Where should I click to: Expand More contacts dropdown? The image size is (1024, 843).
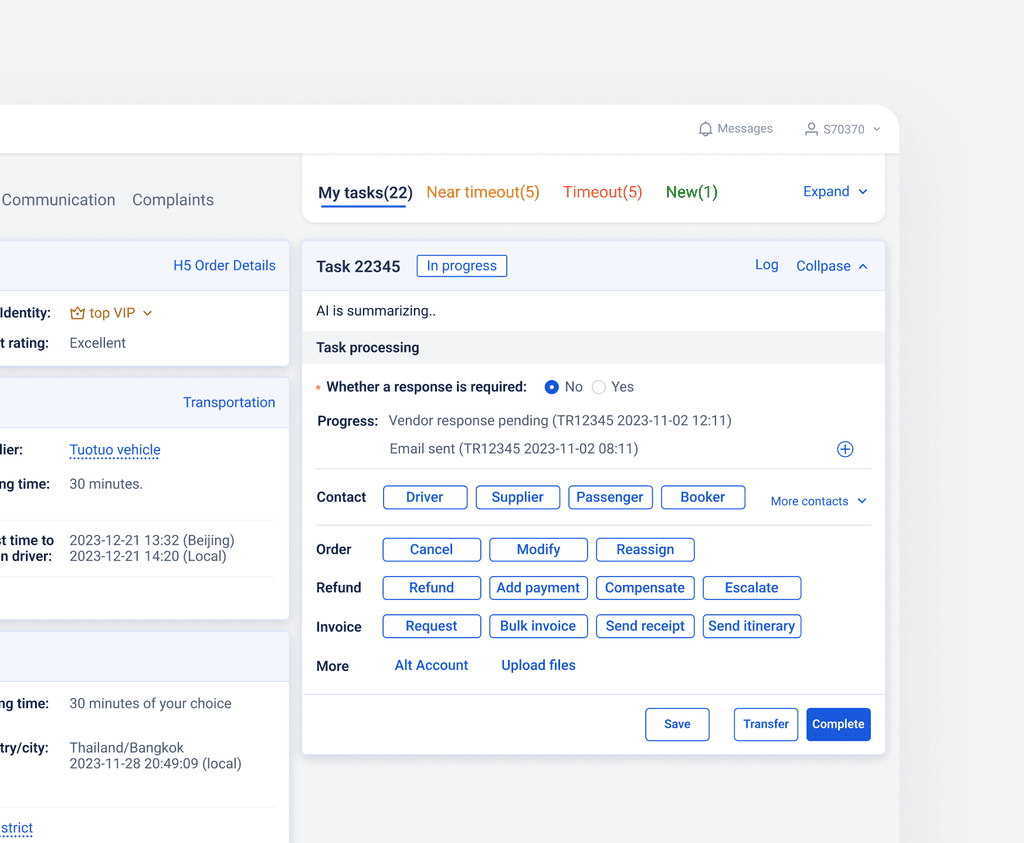point(818,501)
